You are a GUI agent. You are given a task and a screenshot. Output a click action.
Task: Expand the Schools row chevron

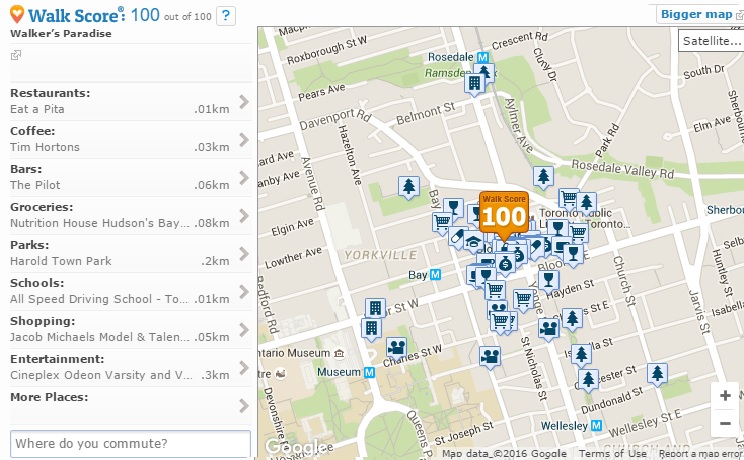(x=244, y=291)
